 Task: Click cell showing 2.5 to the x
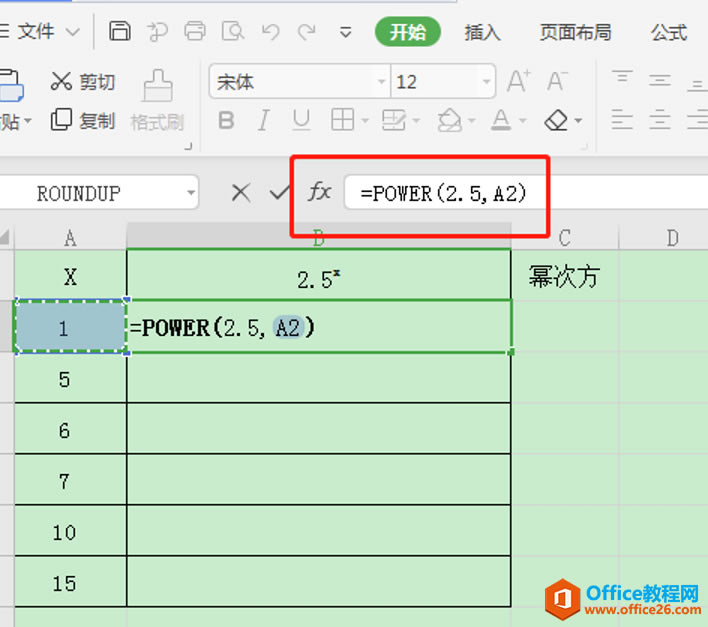coord(319,275)
